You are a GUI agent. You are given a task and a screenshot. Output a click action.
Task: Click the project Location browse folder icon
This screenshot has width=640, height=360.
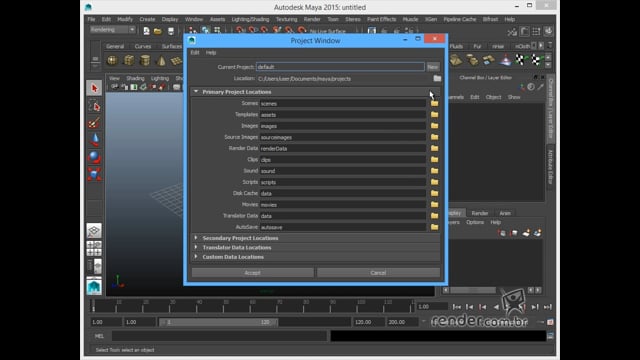pyautogui.click(x=437, y=78)
